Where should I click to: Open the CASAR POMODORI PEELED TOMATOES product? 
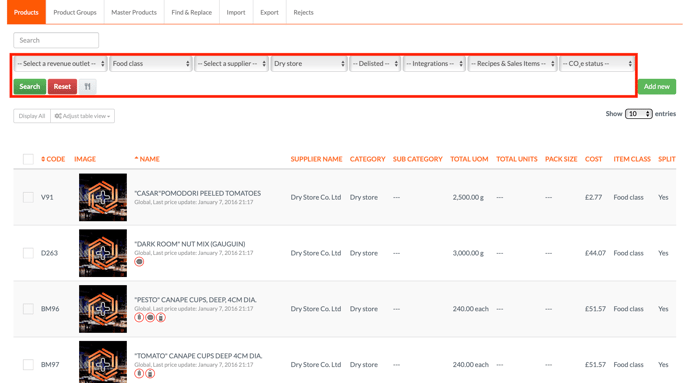(x=197, y=193)
